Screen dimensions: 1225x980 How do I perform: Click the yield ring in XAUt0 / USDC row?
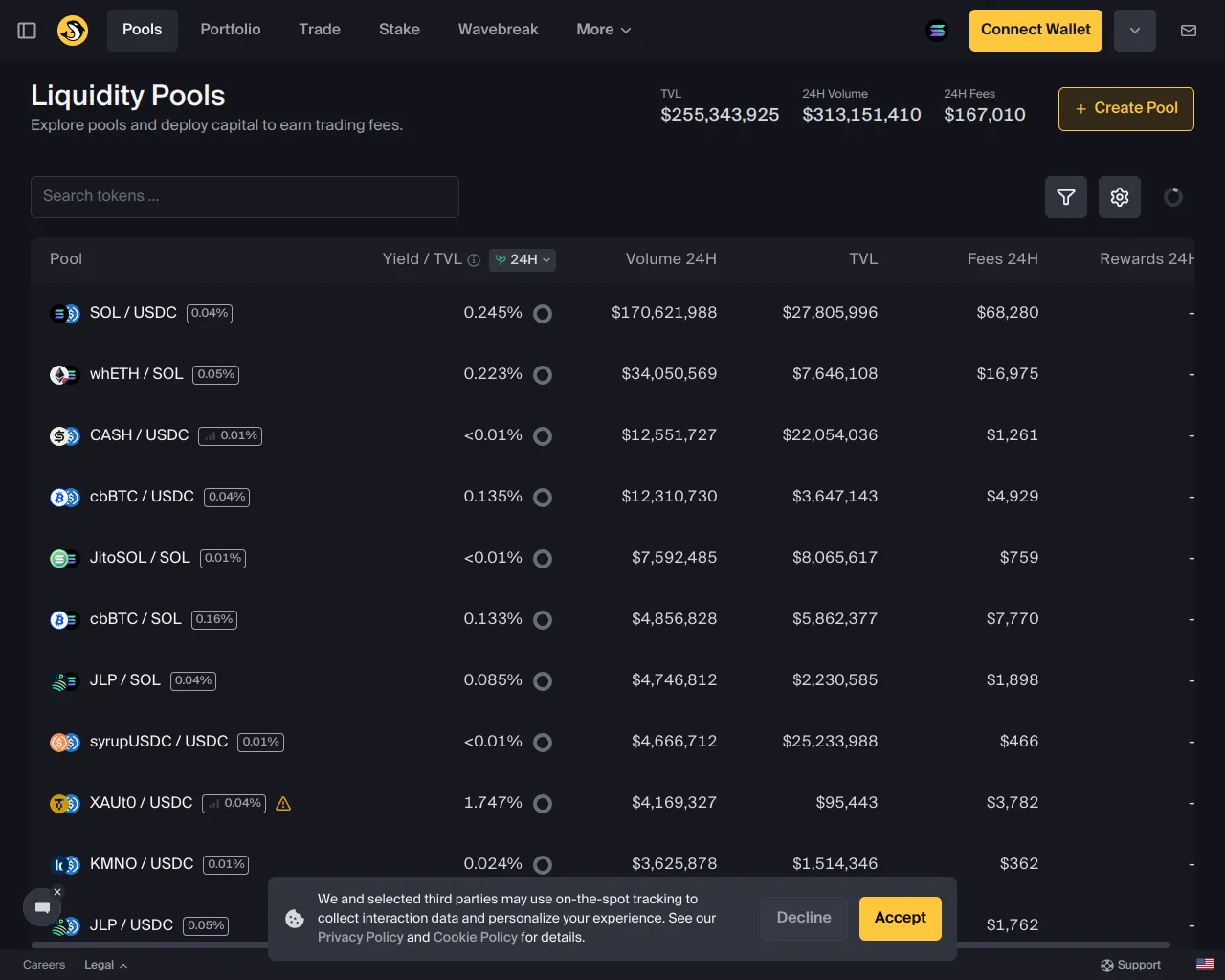[x=543, y=804]
